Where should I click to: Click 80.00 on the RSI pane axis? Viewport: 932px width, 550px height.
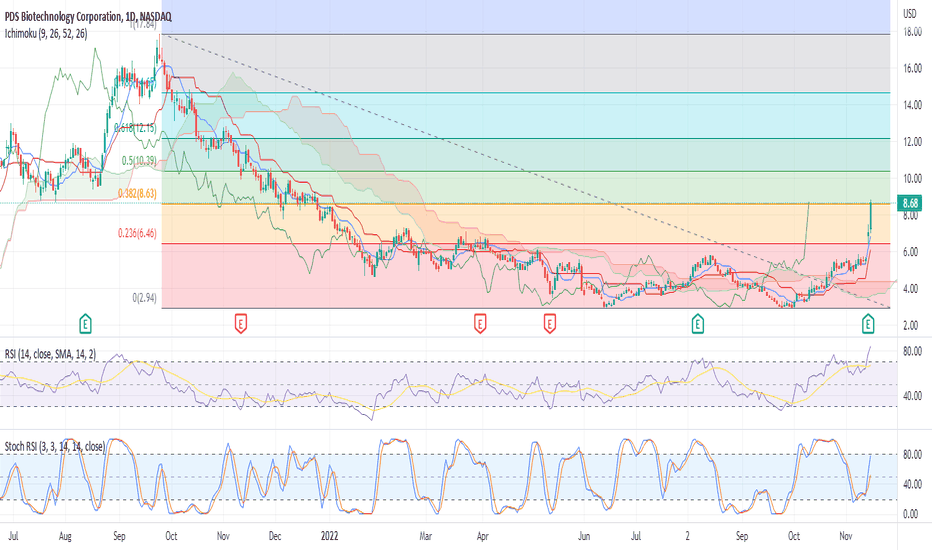pyautogui.click(x=912, y=352)
